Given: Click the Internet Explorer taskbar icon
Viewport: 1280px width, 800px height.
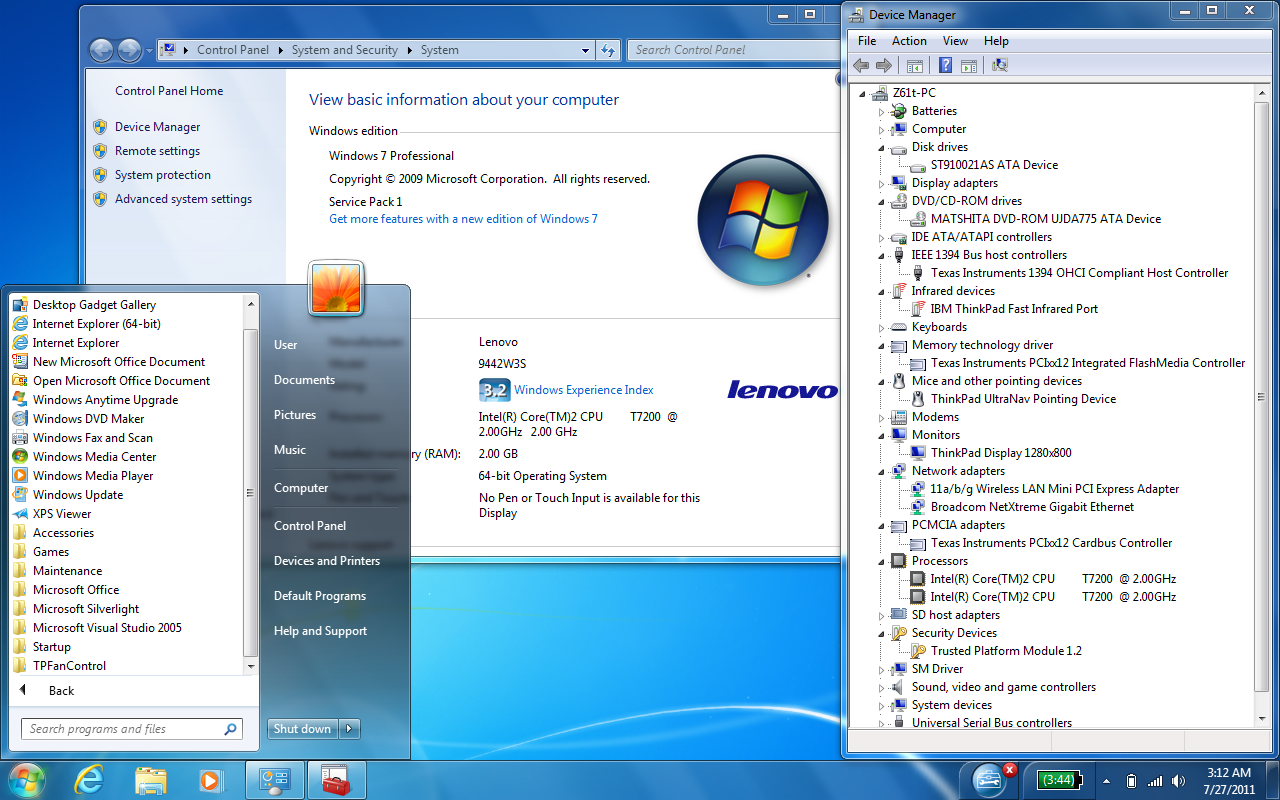Looking at the screenshot, I should point(90,780).
